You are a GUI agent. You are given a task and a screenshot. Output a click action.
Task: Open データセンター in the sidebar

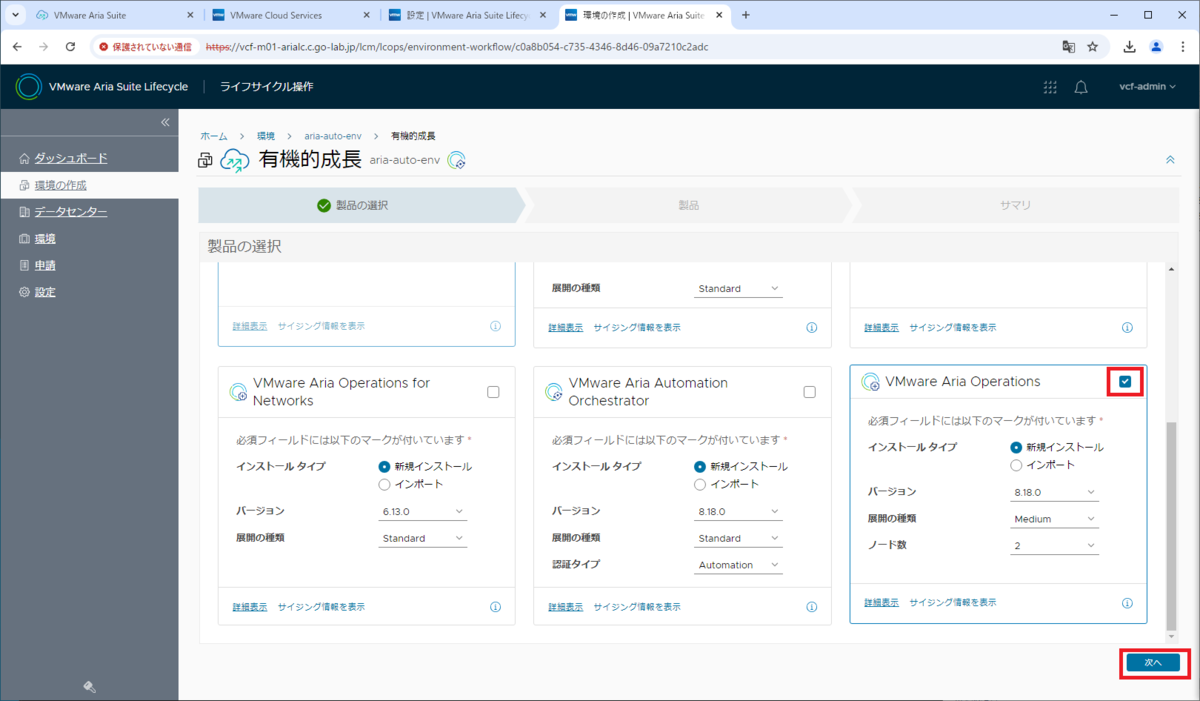71,212
